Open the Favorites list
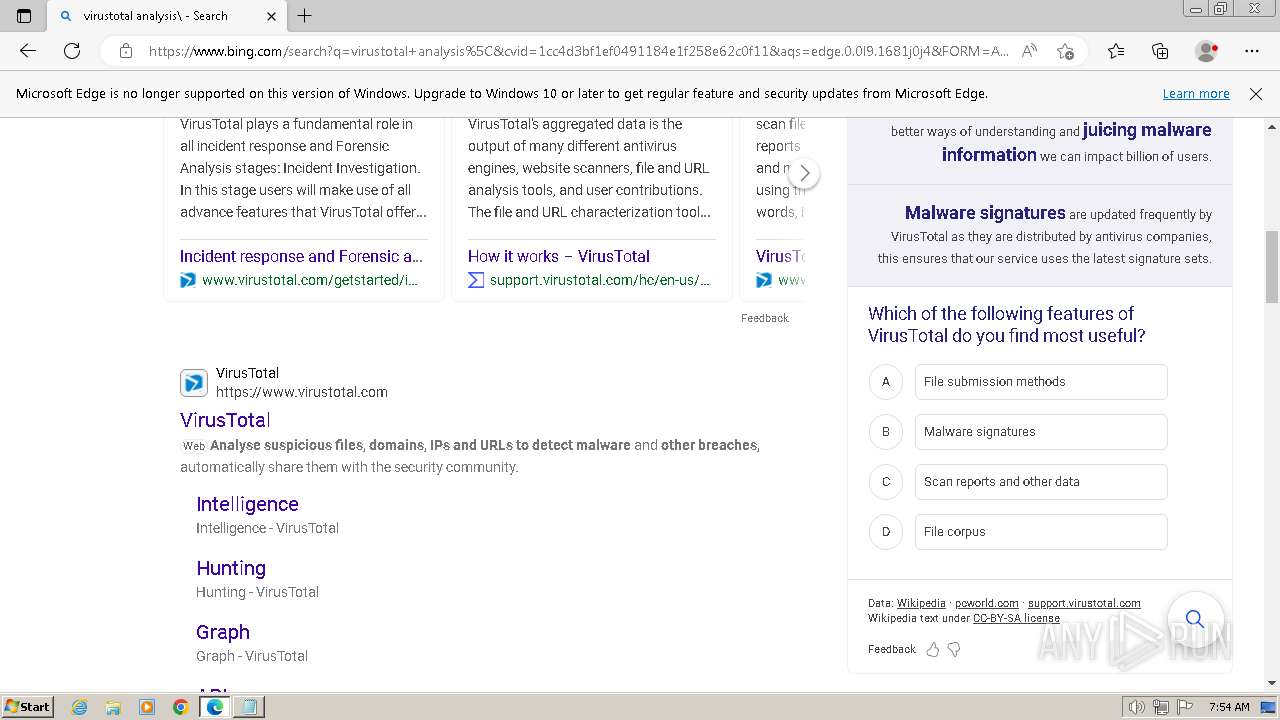The width and height of the screenshot is (1280, 720). [x=1116, y=51]
